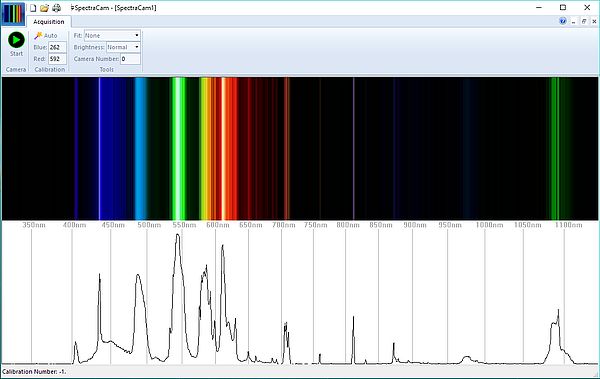
Task: Close the inner SpectraCam1 document
Action: point(594,21)
